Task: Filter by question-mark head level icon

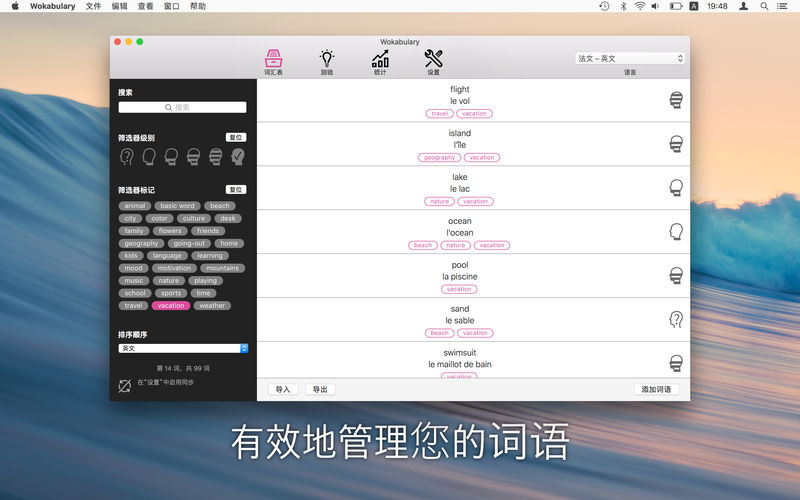Action: (x=127, y=157)
